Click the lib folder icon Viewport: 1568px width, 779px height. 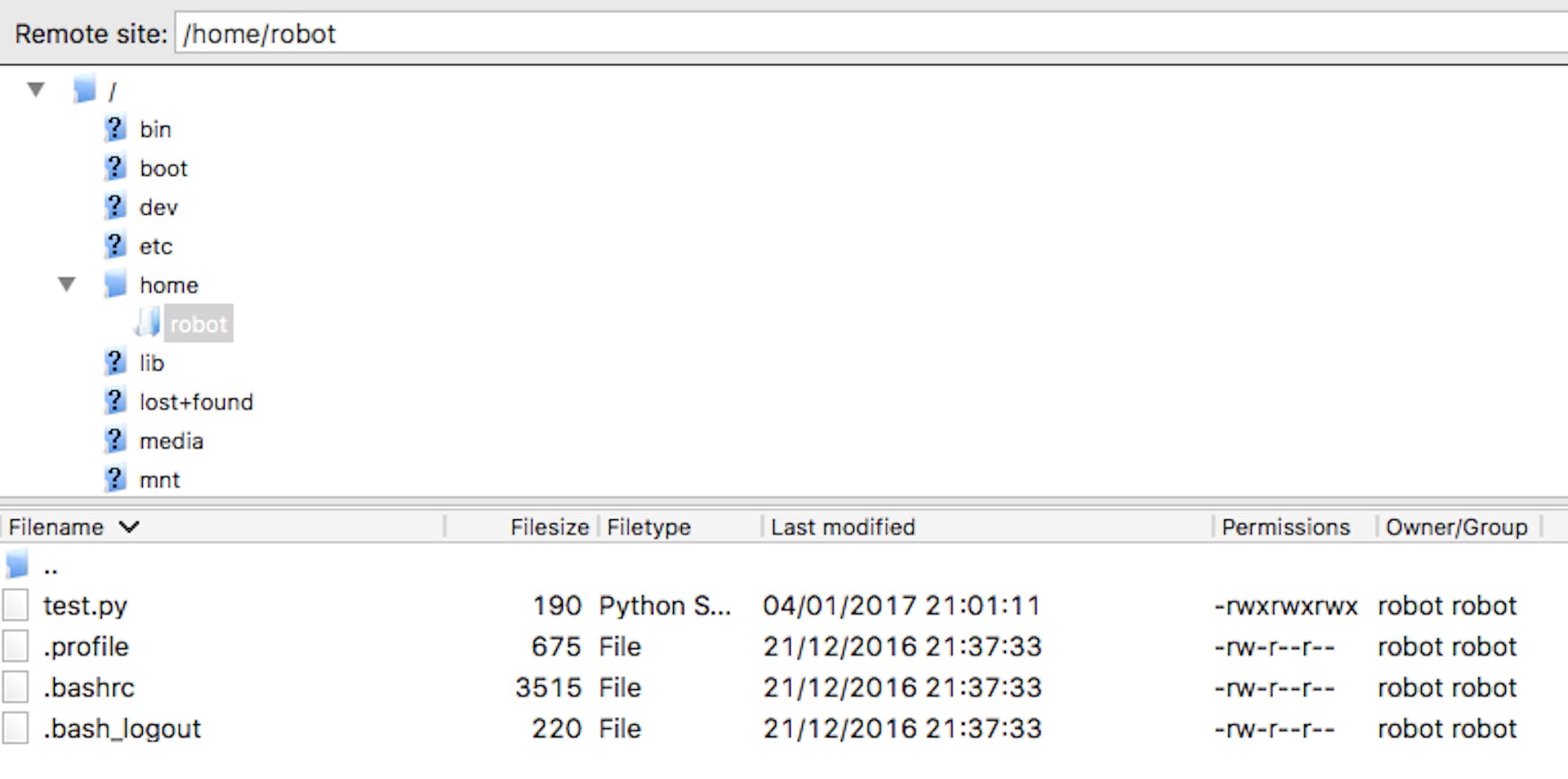(x=114, y=362)
